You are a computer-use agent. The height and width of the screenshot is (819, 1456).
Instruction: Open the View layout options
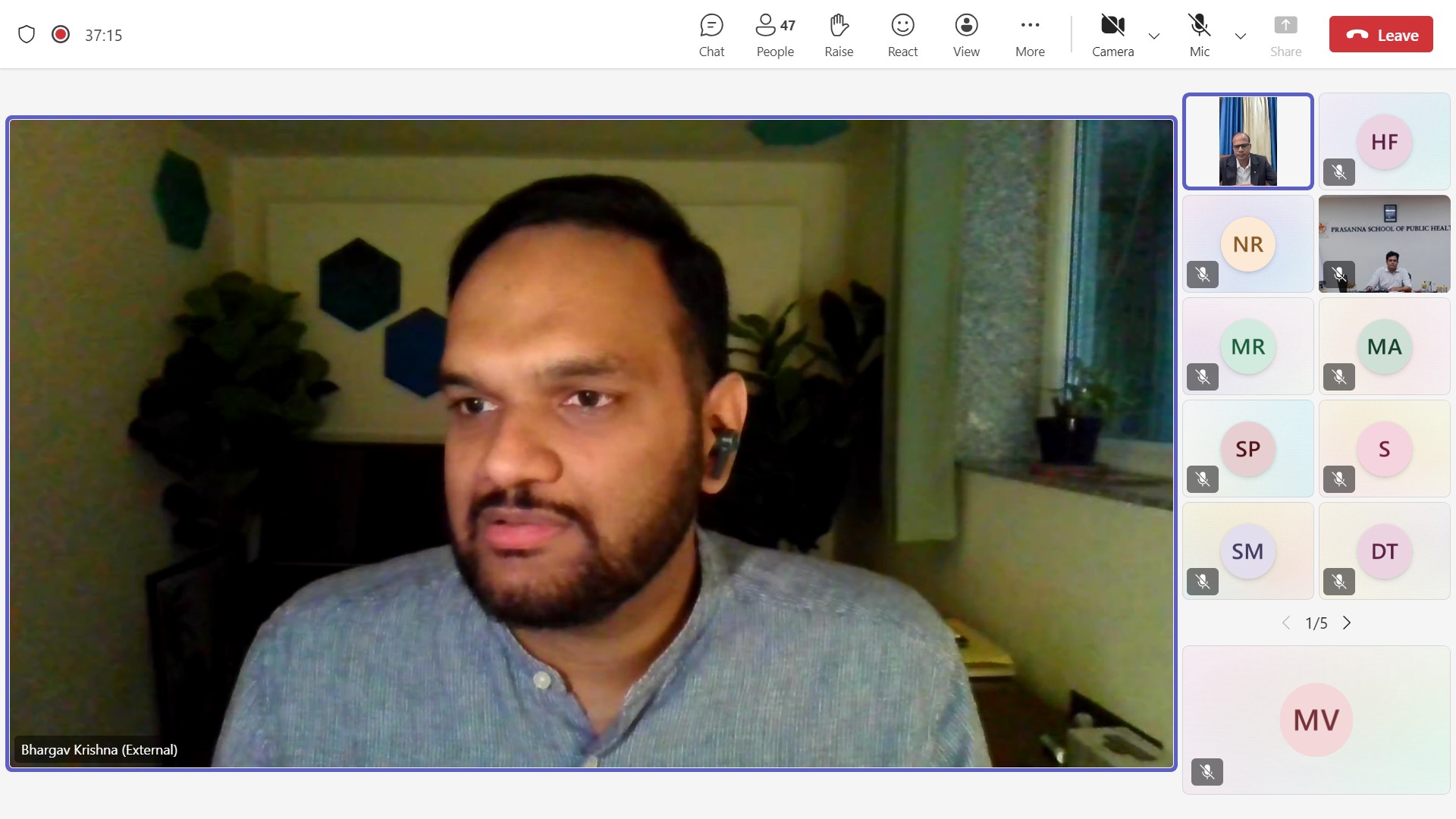tap(966, 35)
